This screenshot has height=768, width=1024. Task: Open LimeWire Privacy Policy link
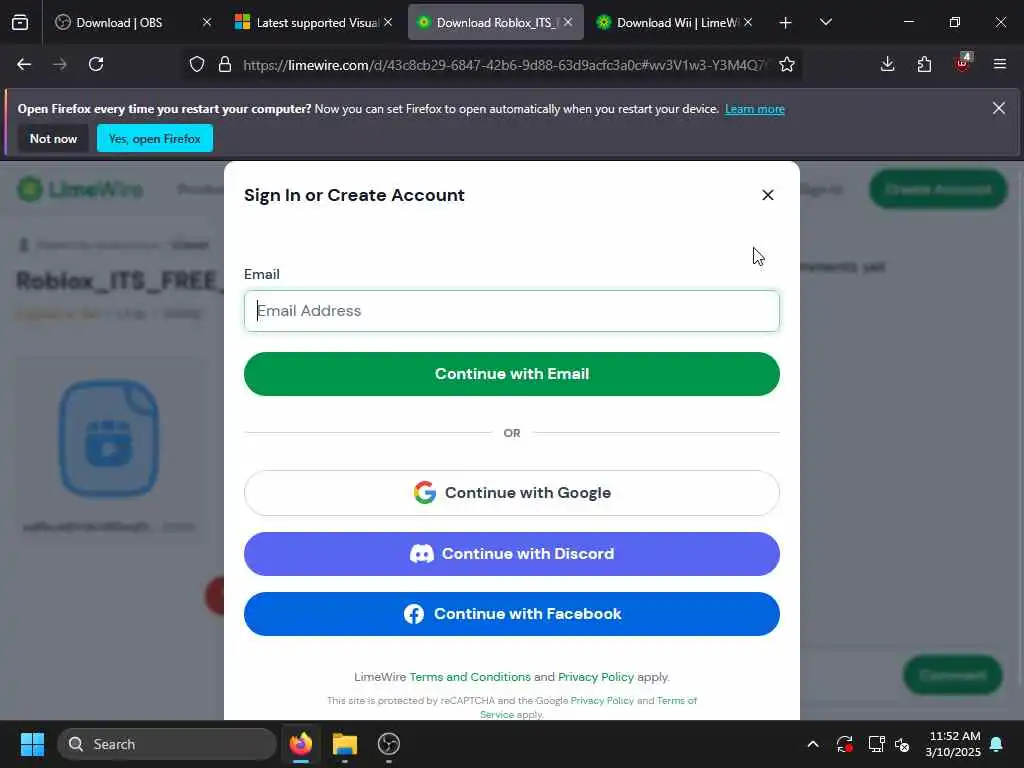[596, 677]
